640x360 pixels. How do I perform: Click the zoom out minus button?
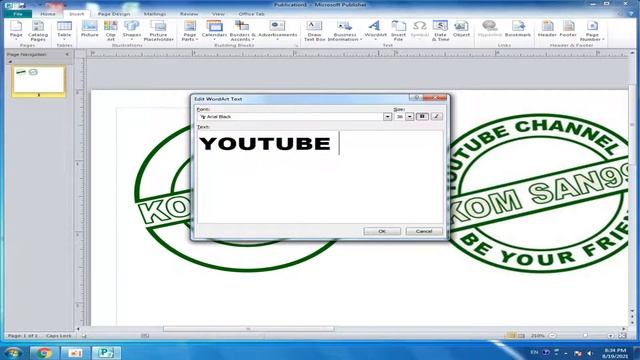pos(553,336)
